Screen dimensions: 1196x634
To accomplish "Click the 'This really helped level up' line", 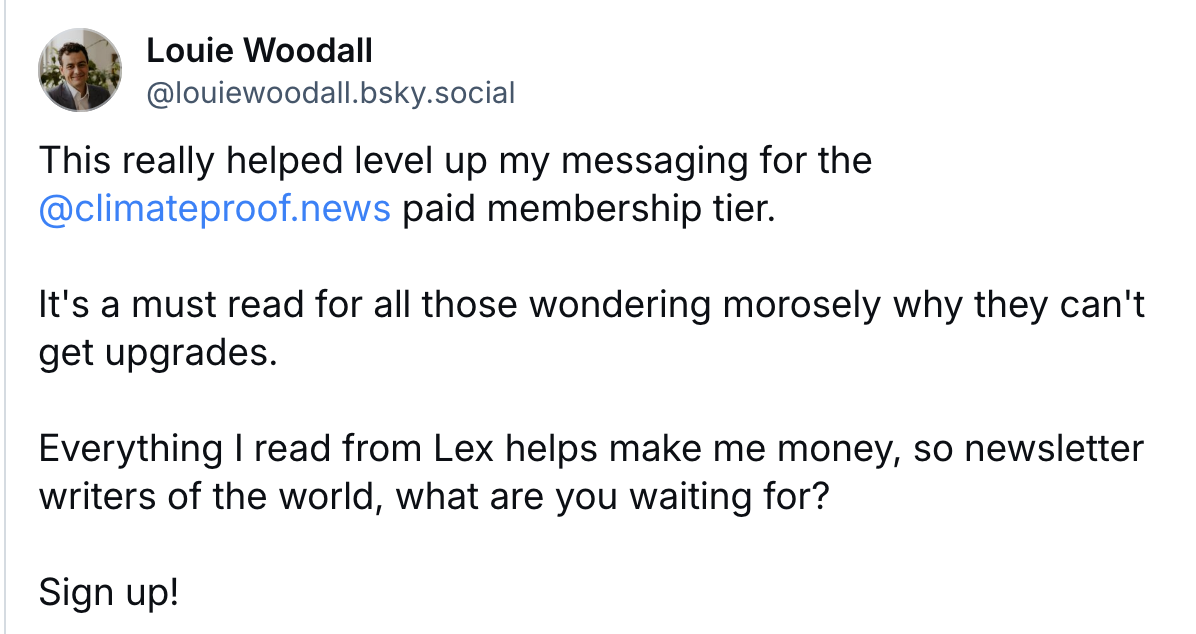I will click(455, 161).
